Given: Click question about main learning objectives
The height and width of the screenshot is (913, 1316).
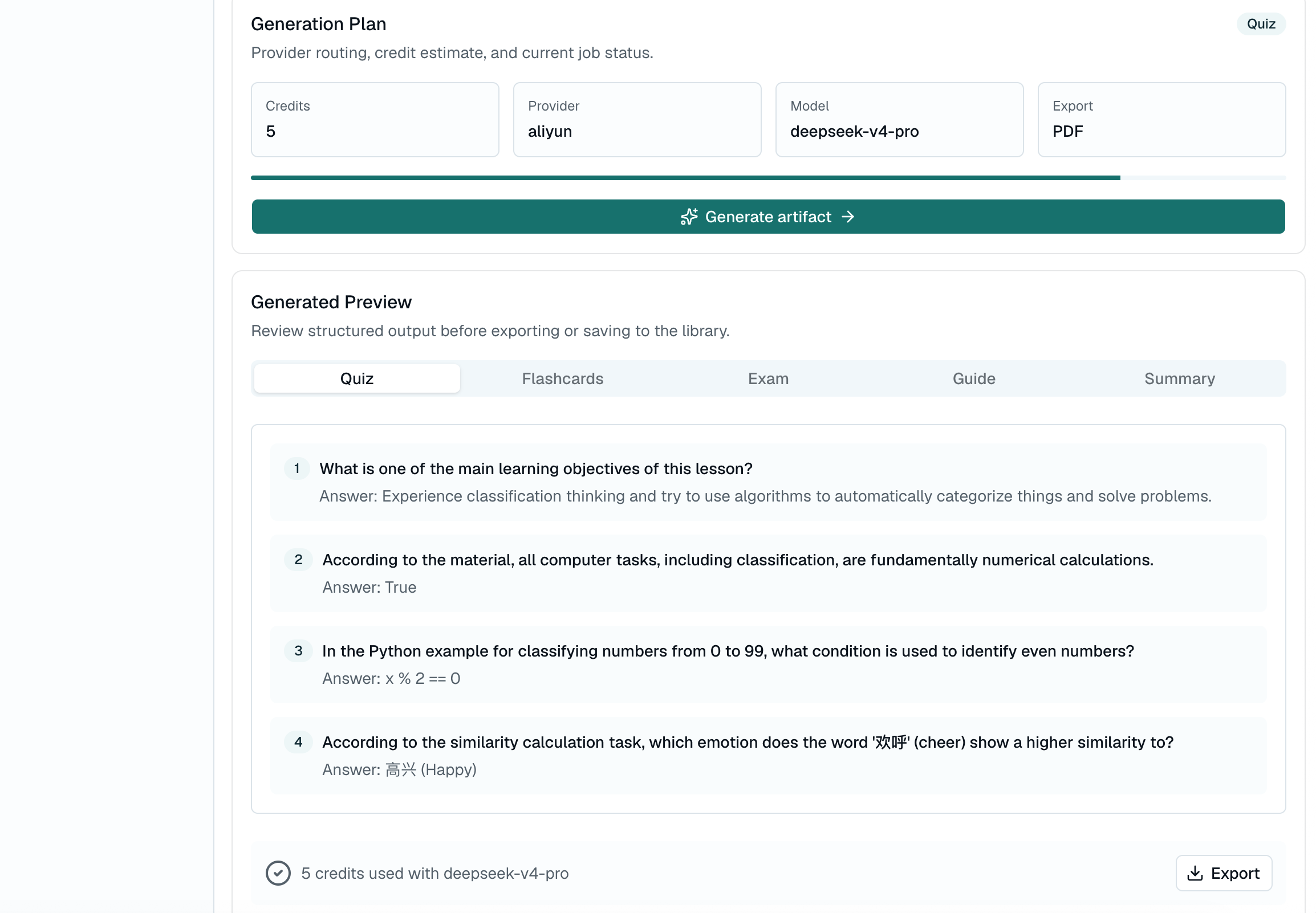Looking at the screenshot, I should coord(536,468).
